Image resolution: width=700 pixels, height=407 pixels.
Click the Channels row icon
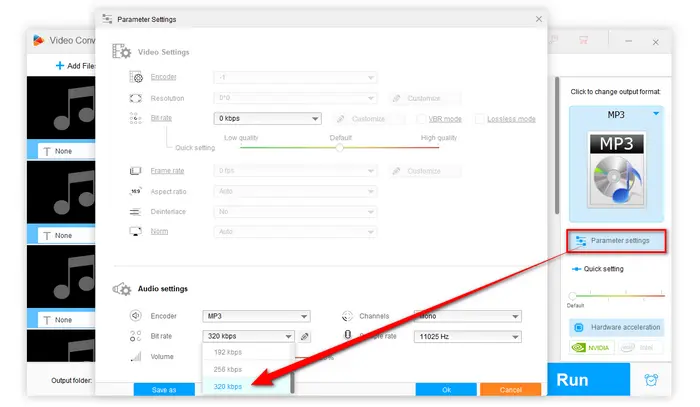pyautogui.click(x=347, y=316)
